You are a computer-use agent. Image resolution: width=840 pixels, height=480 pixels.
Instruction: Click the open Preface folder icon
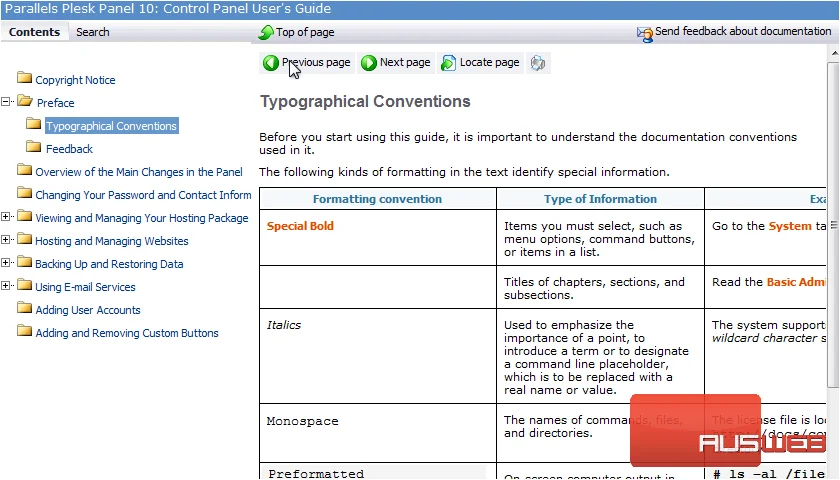pos(25,101)
